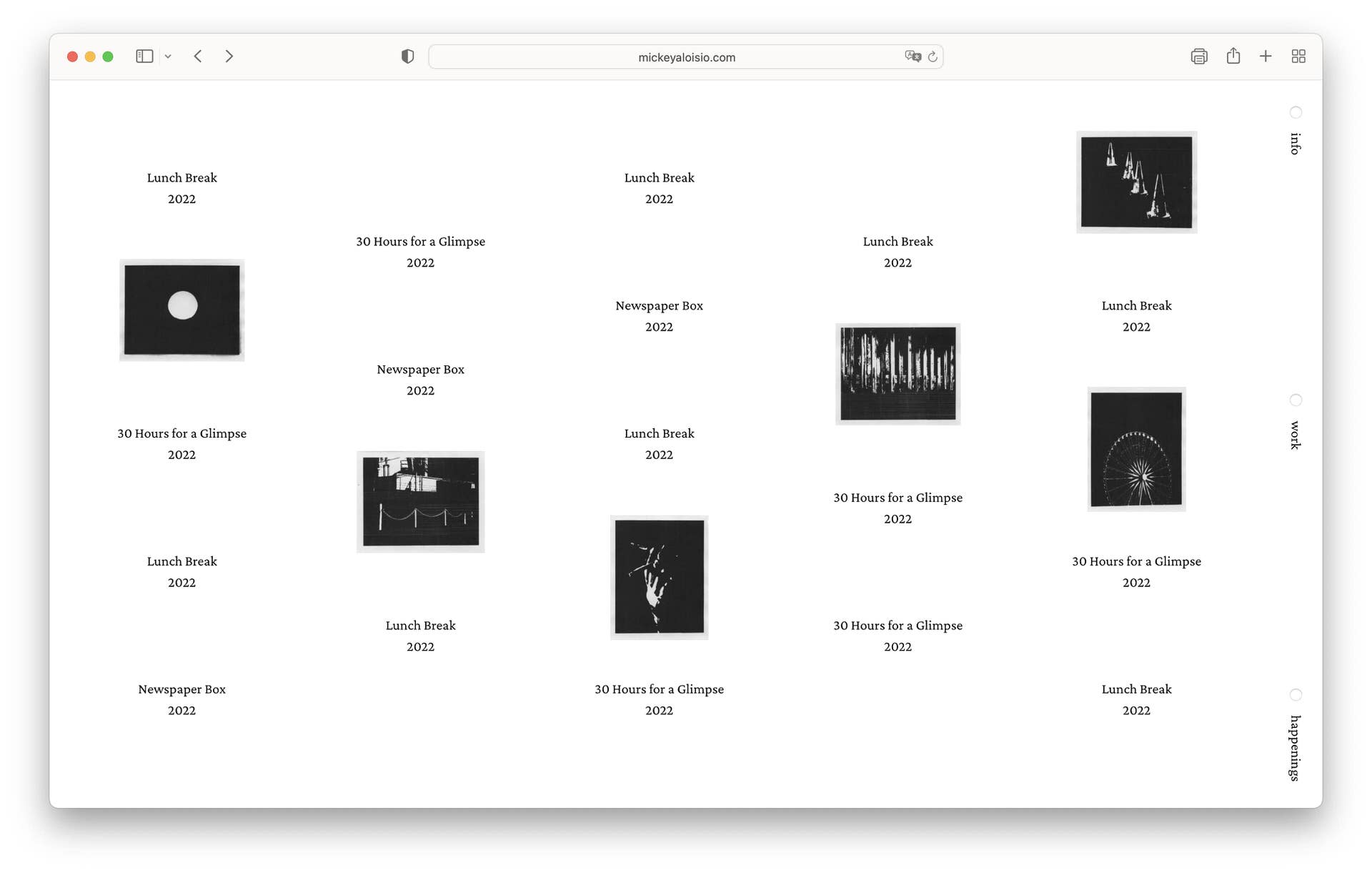The image size is (1372, 873).
Task: Go forward to next page
Action: 229,56
